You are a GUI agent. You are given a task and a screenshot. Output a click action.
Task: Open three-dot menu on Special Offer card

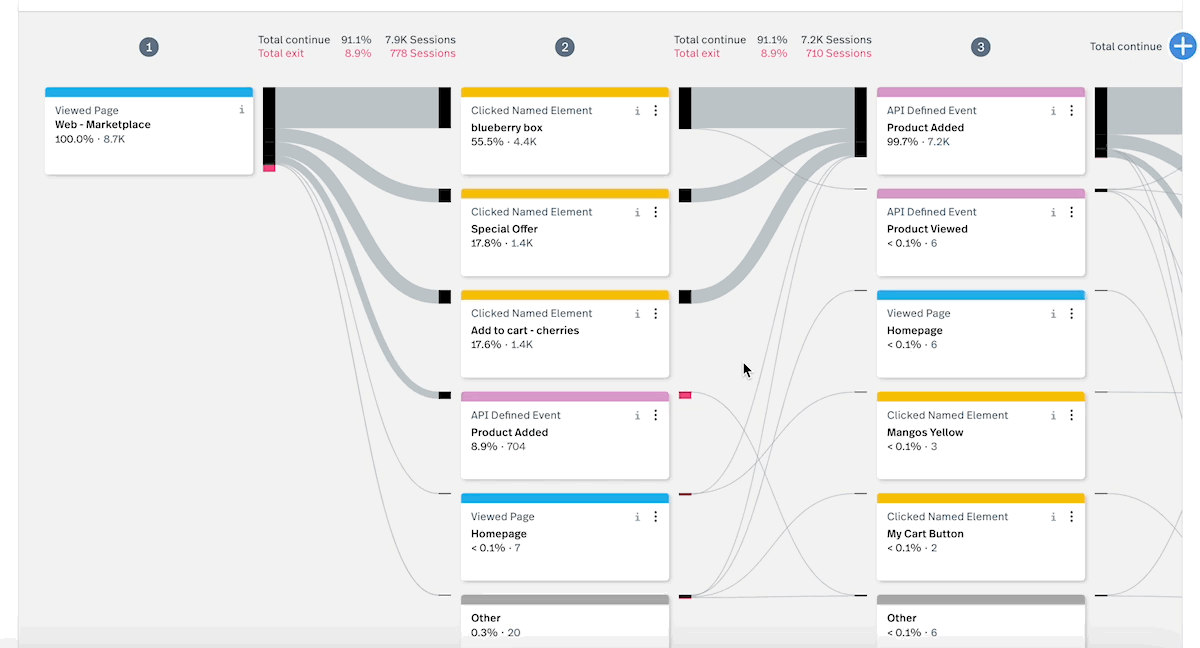pos(656,212)
